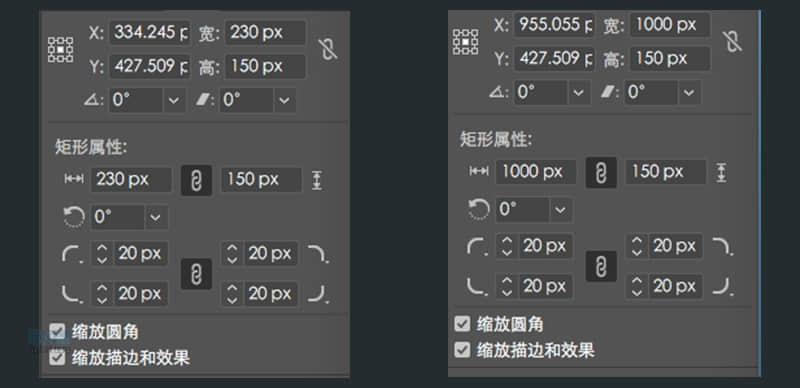Click the rectangle height icon in left panel
This screenshot has height=388, width=800.
click(x=317, y=180)
